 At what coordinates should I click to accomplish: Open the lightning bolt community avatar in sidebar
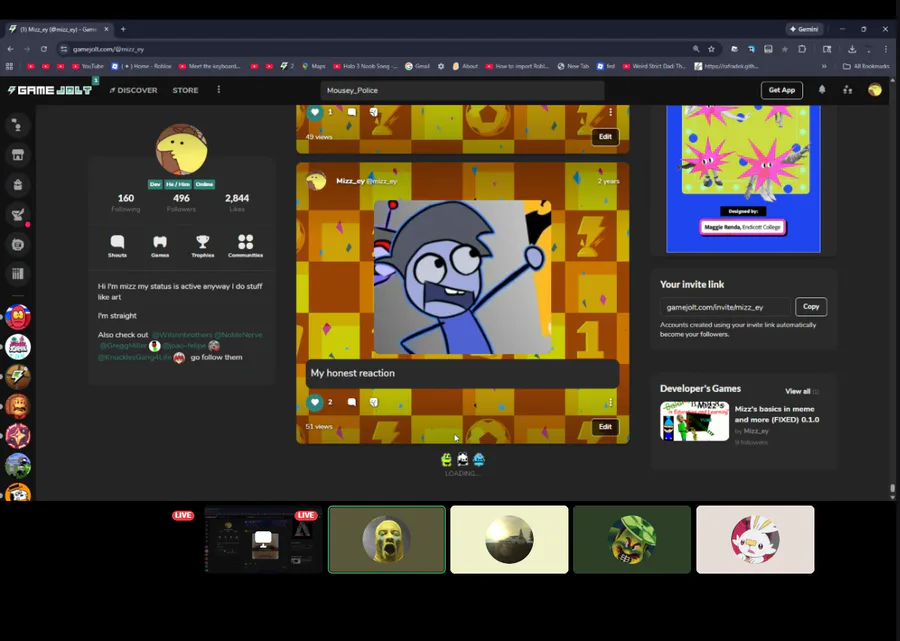(x=18, y=376)
